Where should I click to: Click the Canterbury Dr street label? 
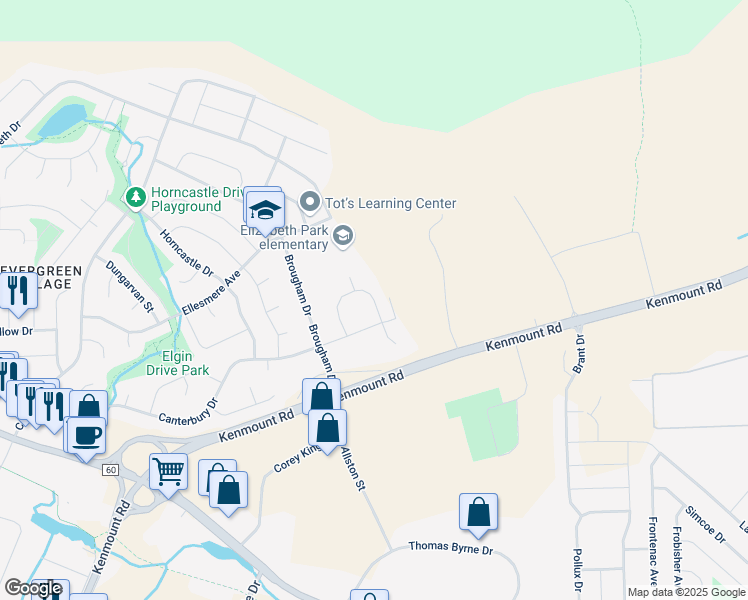click(188, 412)
